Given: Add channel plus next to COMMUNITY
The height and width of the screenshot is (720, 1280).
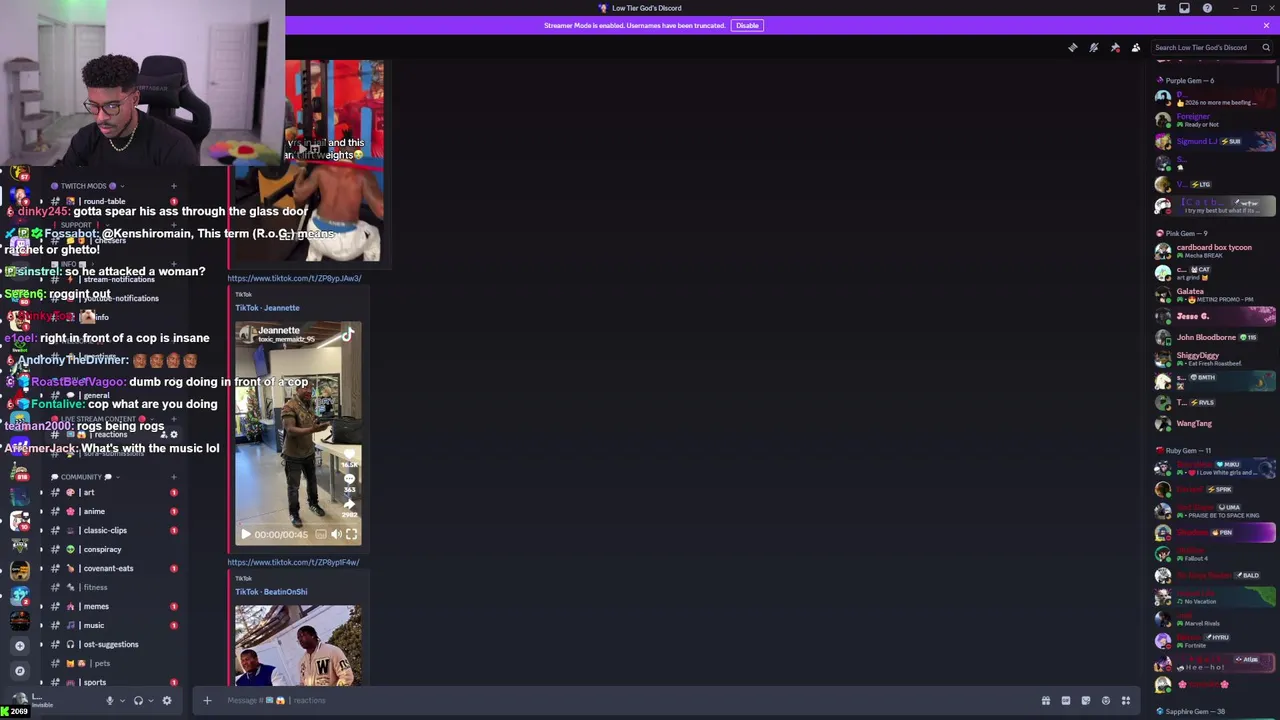Looking at the screenshot, I should click(x=174, y=477).
